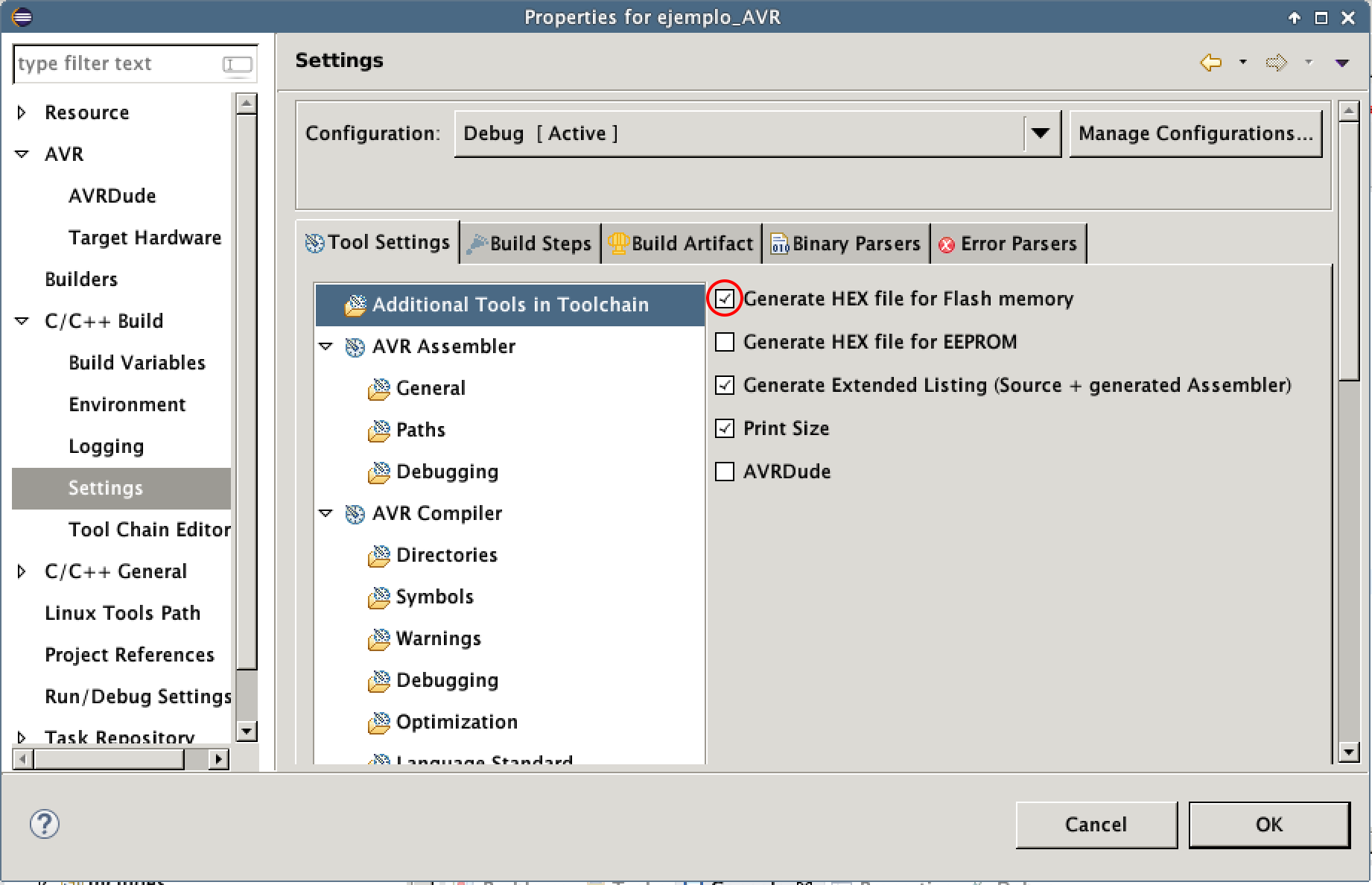Click the forward navigation arrow icon
The height and width of the screenshot is (885, 1372).
[1276, 63]
